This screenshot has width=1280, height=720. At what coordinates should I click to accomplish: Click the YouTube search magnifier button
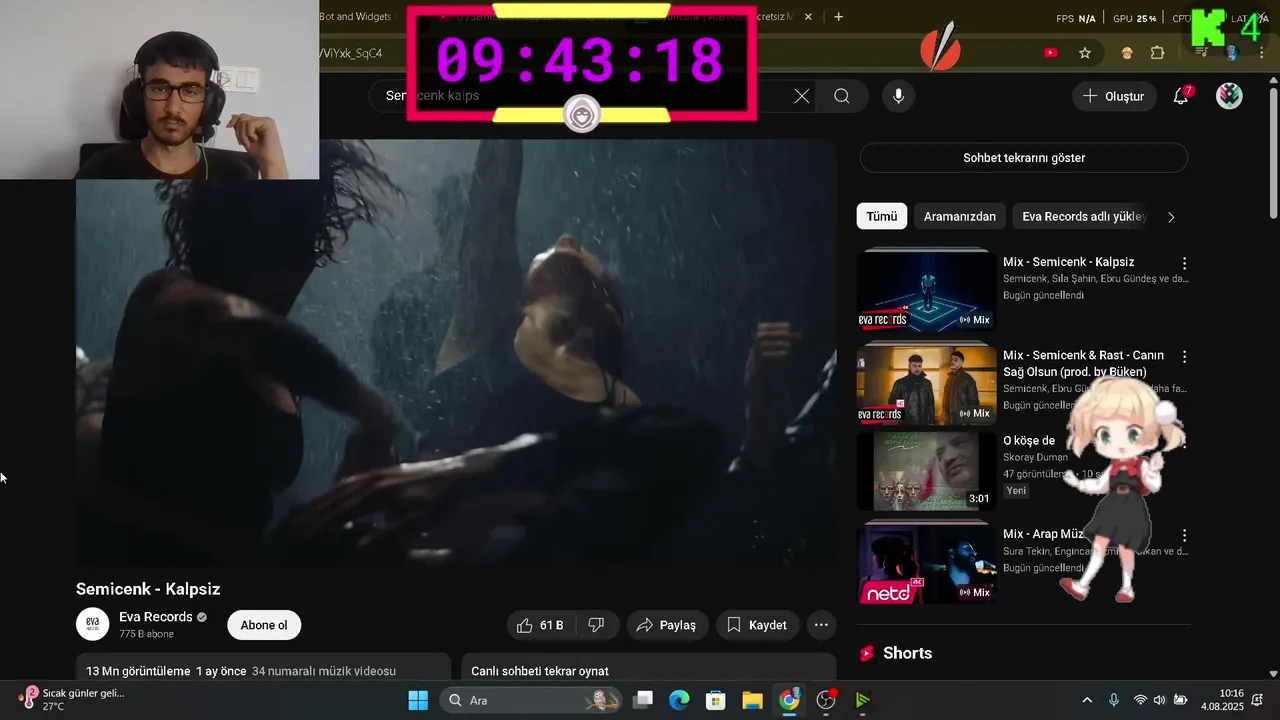[842, 96]
